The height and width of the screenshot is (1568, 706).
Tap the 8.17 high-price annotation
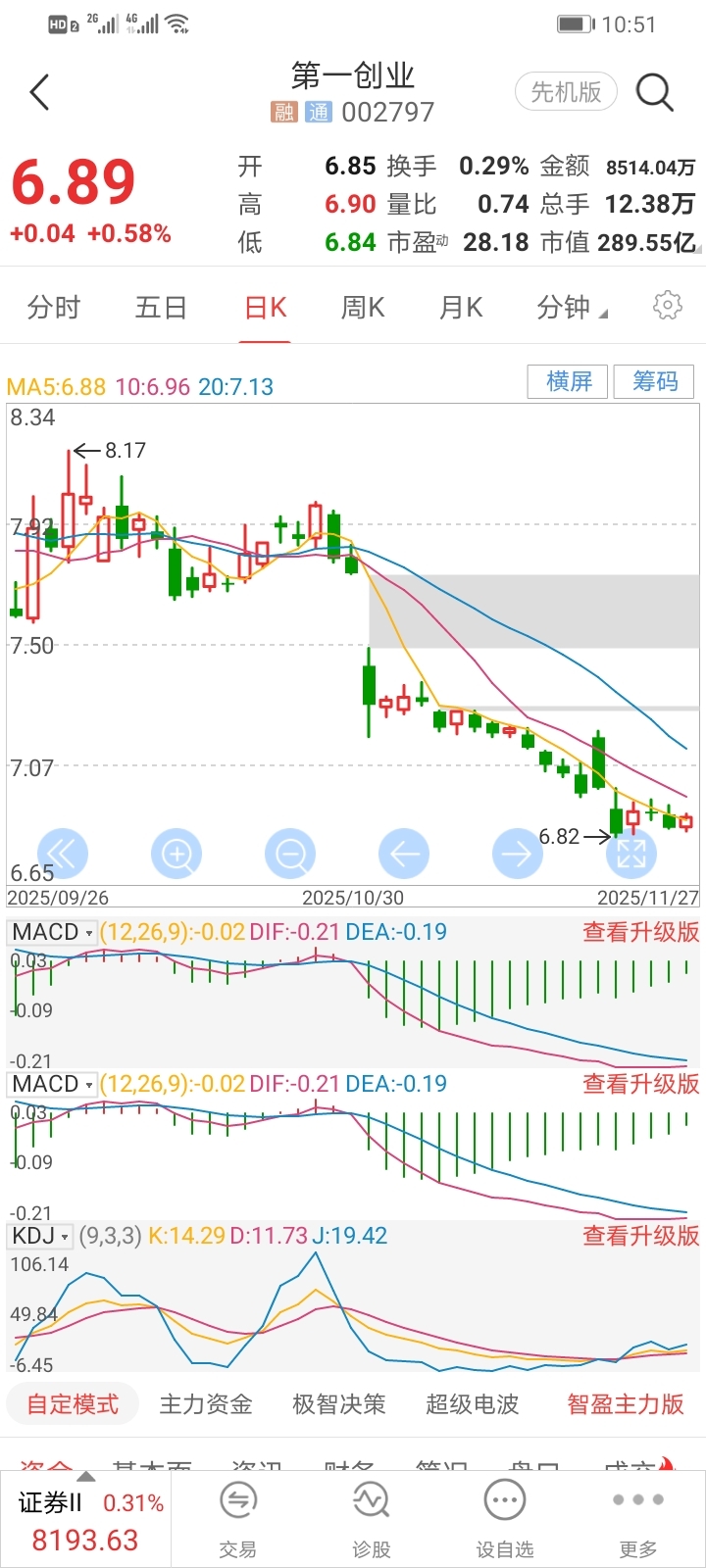tap(126, 451)
